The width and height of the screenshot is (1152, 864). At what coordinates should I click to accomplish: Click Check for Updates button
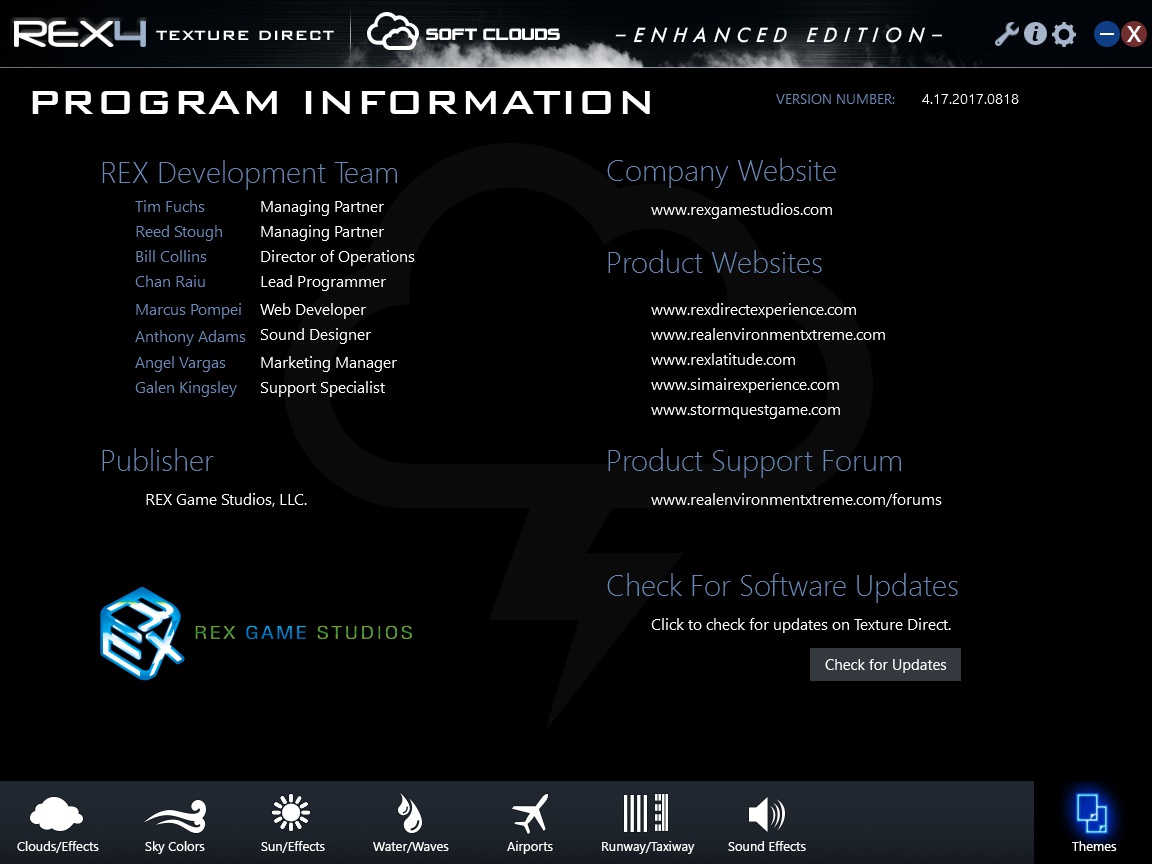click(885, 664)
